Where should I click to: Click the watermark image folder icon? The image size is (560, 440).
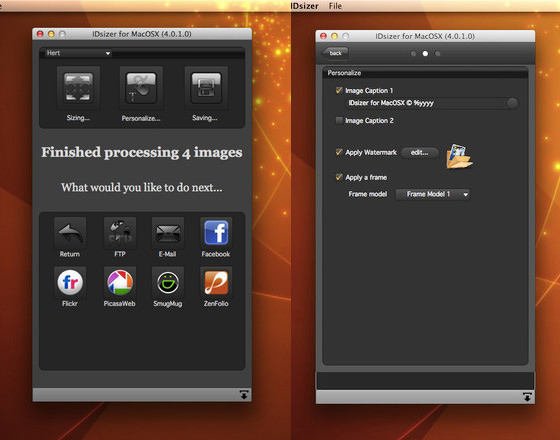459,156
